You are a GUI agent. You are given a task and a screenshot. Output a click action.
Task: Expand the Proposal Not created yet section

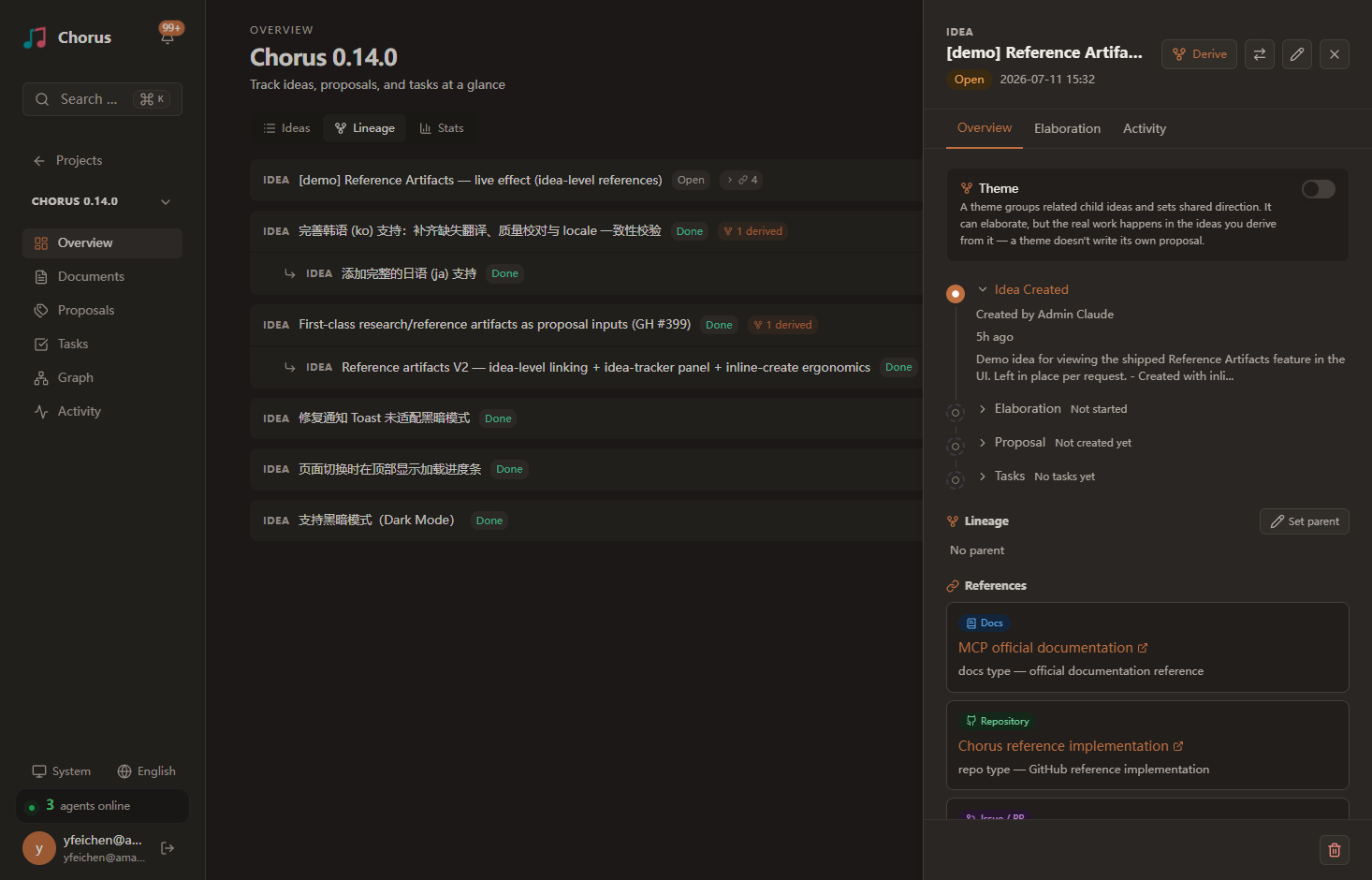click(1055, 443)
